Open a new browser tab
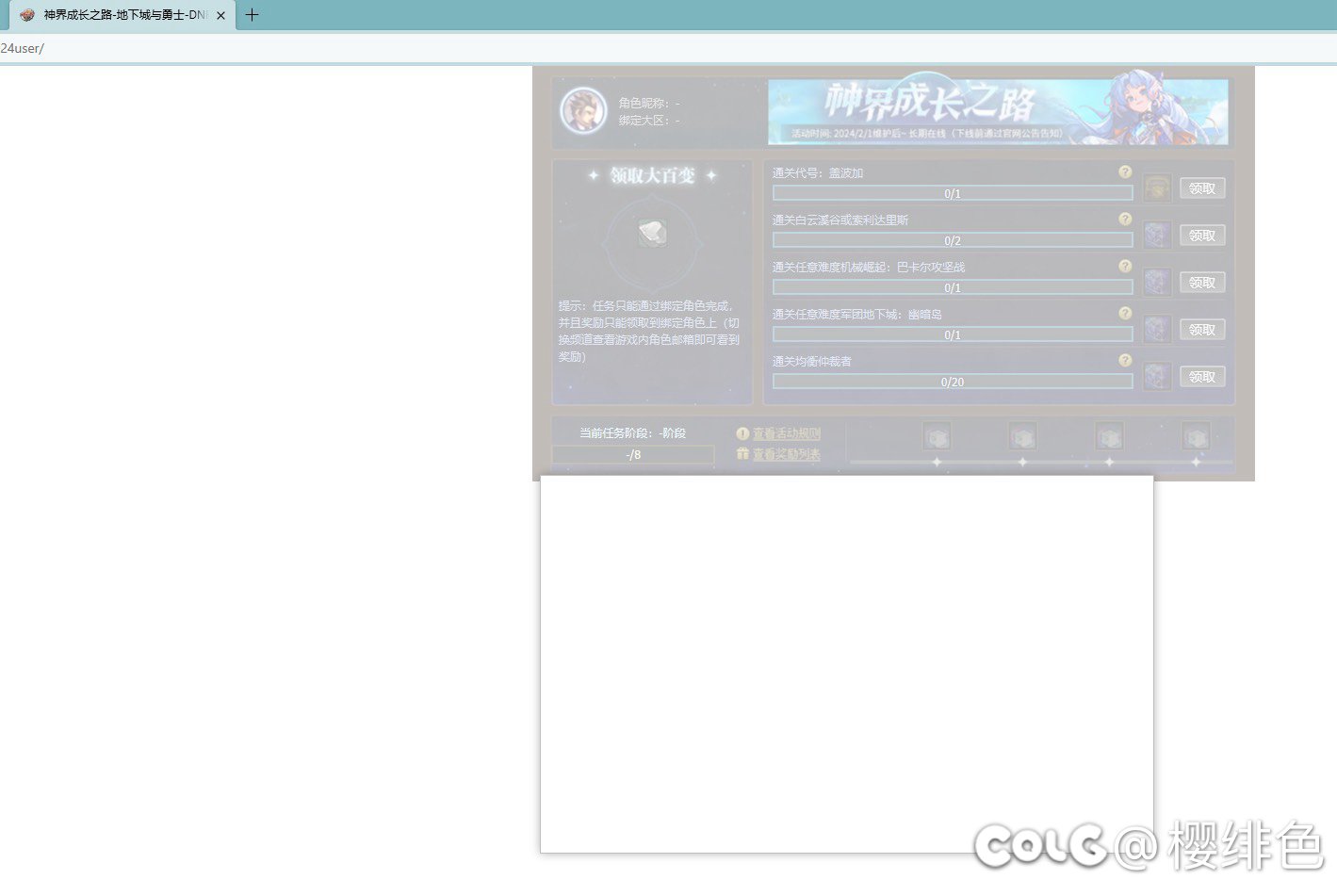1337x896 pixels. point(252,15)
